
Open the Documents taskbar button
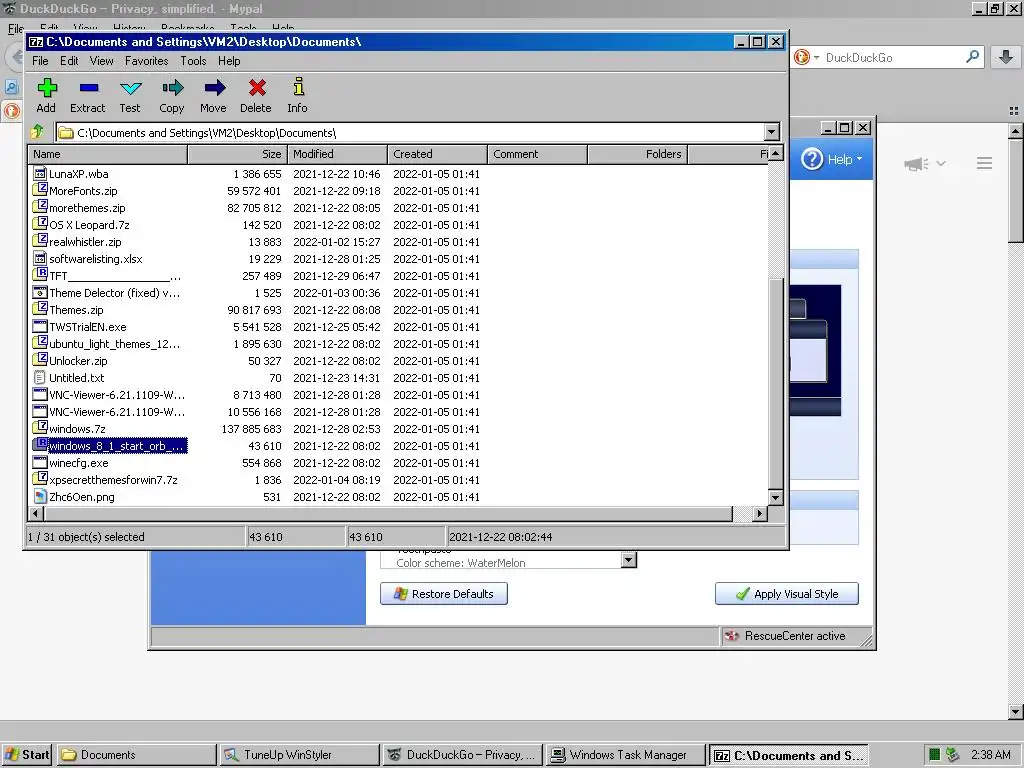(136, 754)
